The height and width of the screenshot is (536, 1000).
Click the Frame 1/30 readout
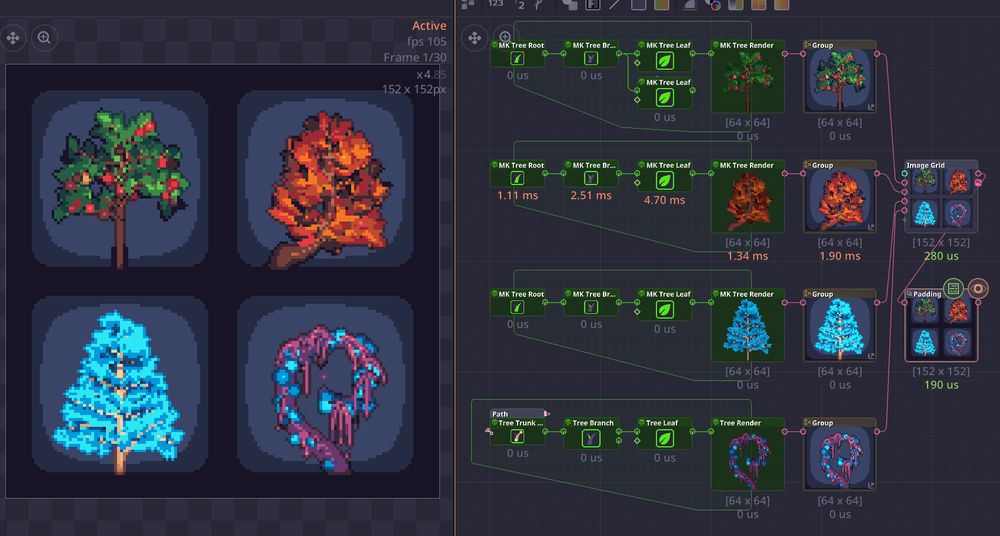tap(415, 57)
